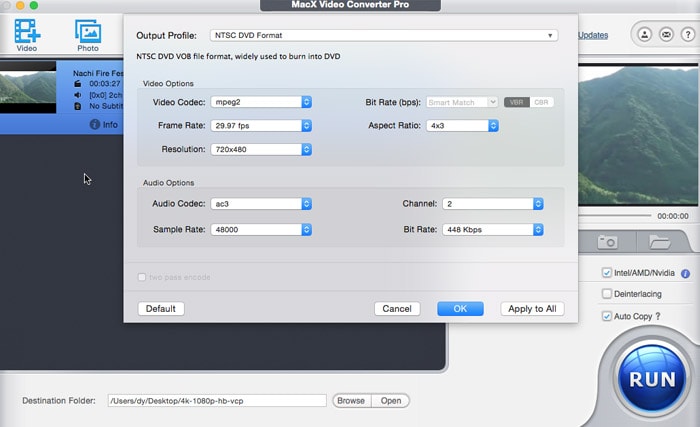Screen dimensions: 700x427
Task: Select the Nachi Fire video thumbnail
Action: pyautogui.click(x=28, y=88)
